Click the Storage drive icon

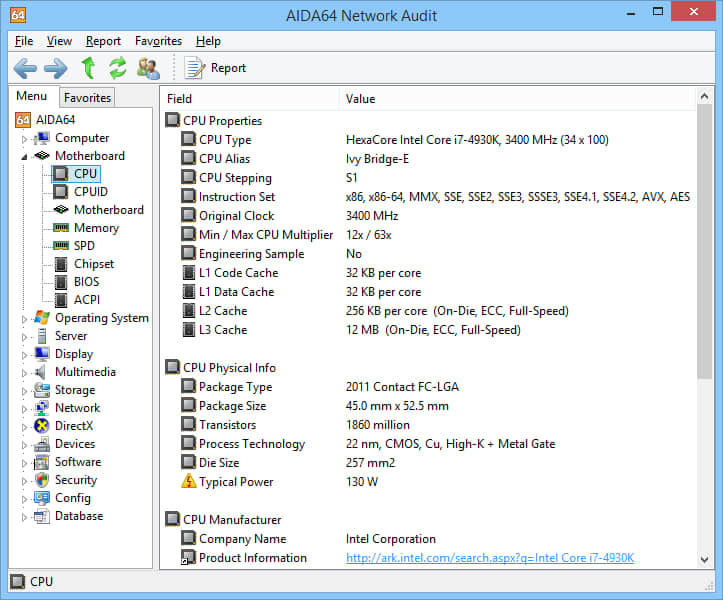(x=42, y=390)
